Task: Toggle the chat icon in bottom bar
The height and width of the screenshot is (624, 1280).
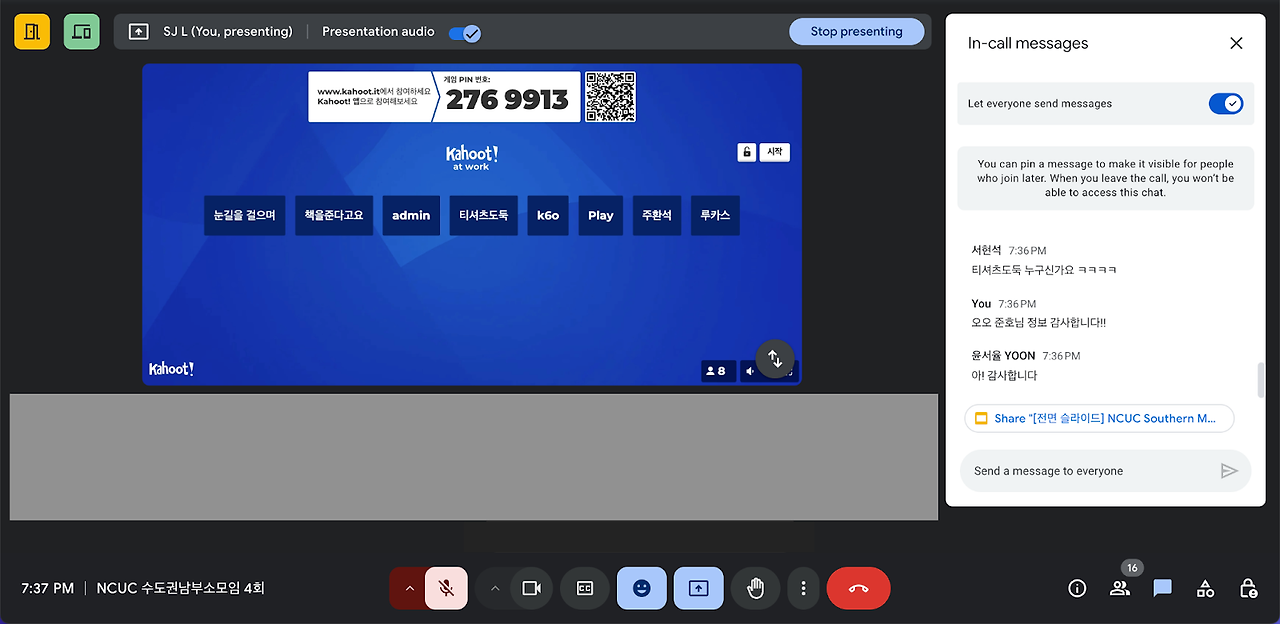Action: coord(1162,589)
